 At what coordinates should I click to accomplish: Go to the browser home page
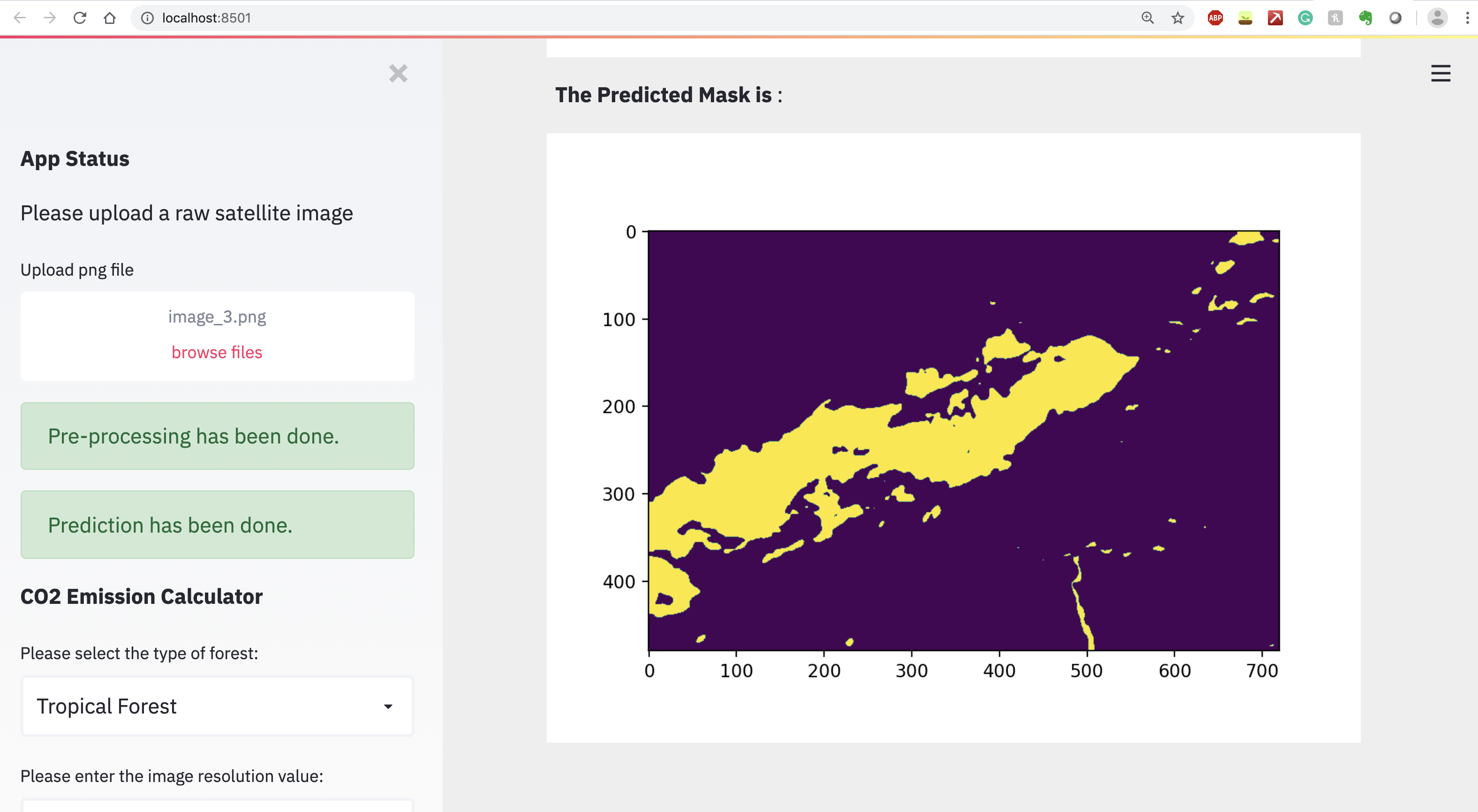coord(110,18)
